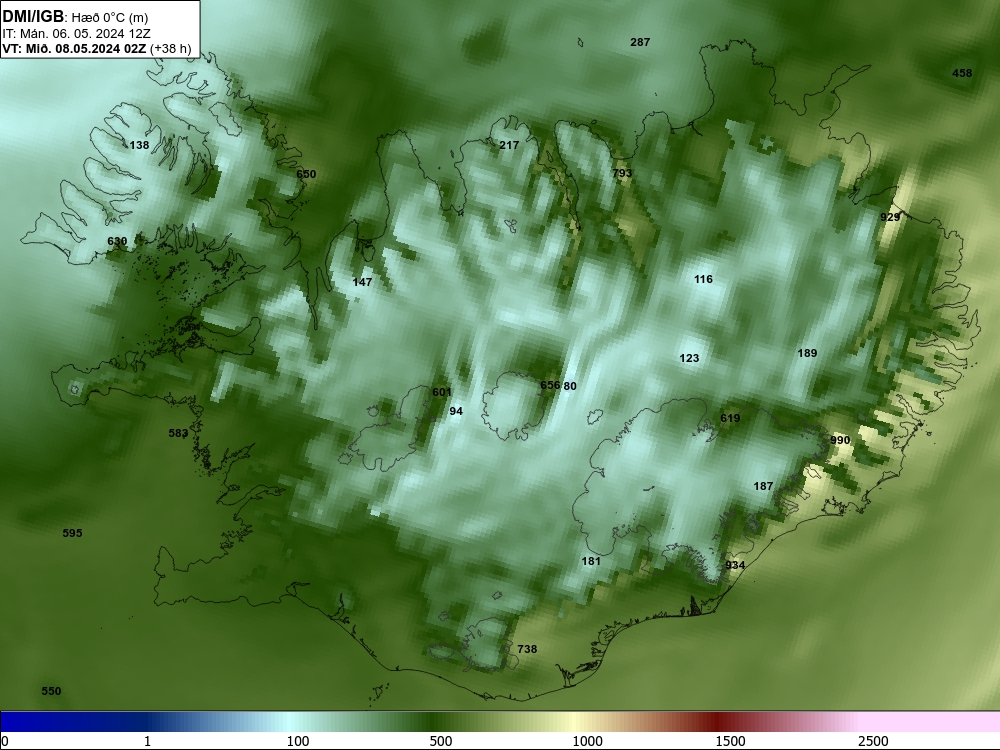
Task: Click the map value 80
Action: tap(570, 386)
